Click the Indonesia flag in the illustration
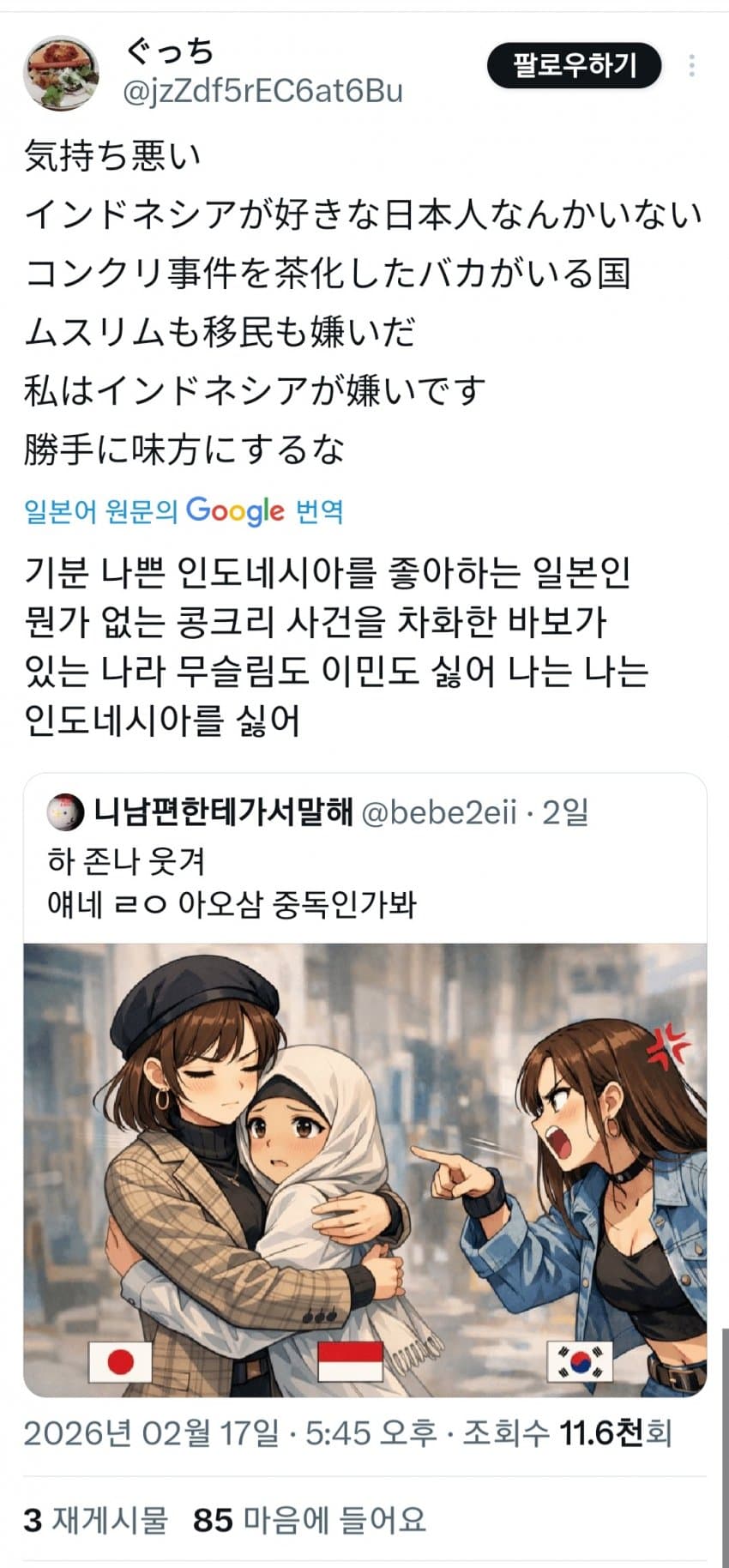This screenshot has width=729, height=1568. [350, 1361]
